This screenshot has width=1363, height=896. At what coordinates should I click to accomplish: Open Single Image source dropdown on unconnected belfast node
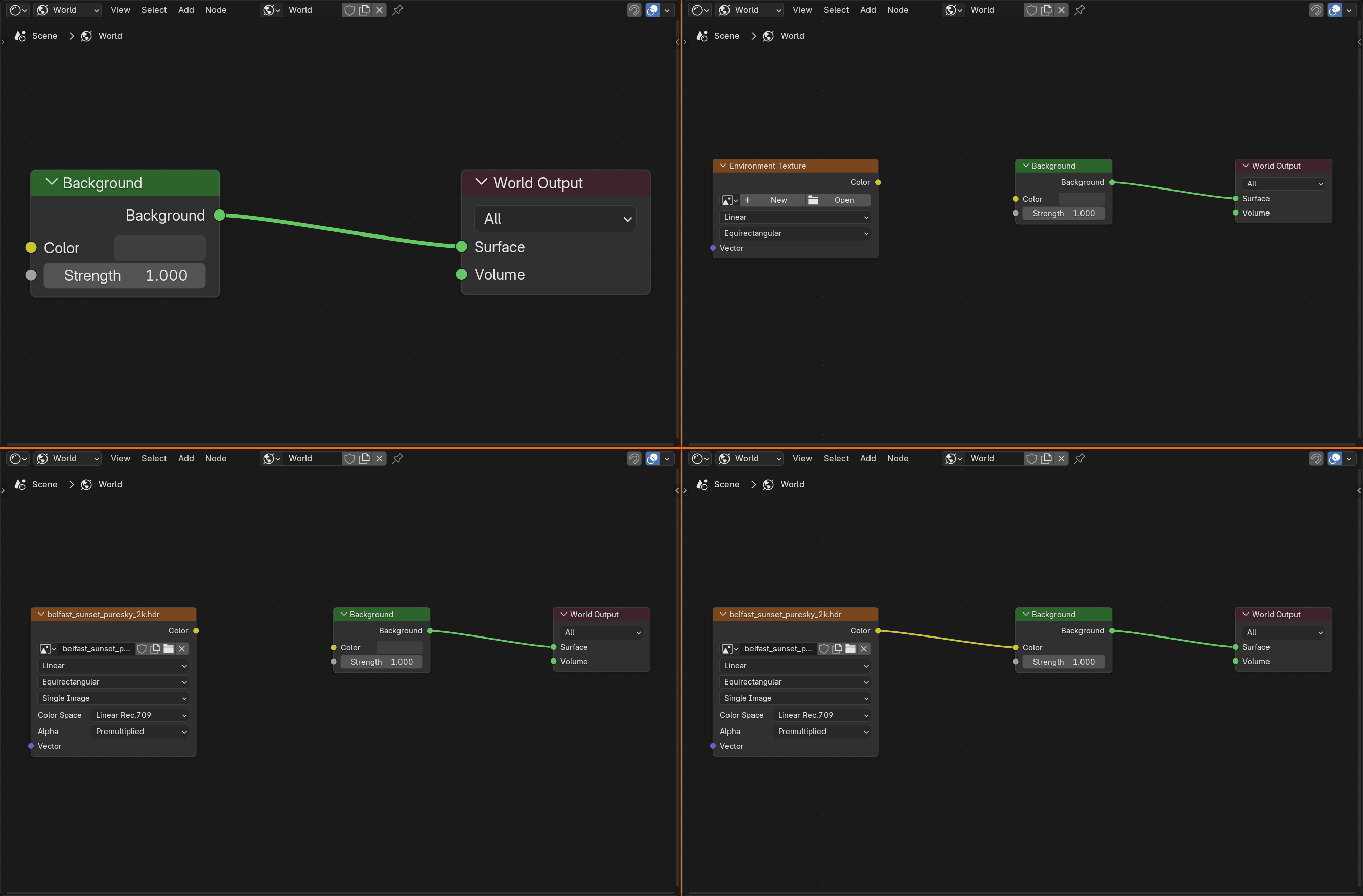coord(113,698)
